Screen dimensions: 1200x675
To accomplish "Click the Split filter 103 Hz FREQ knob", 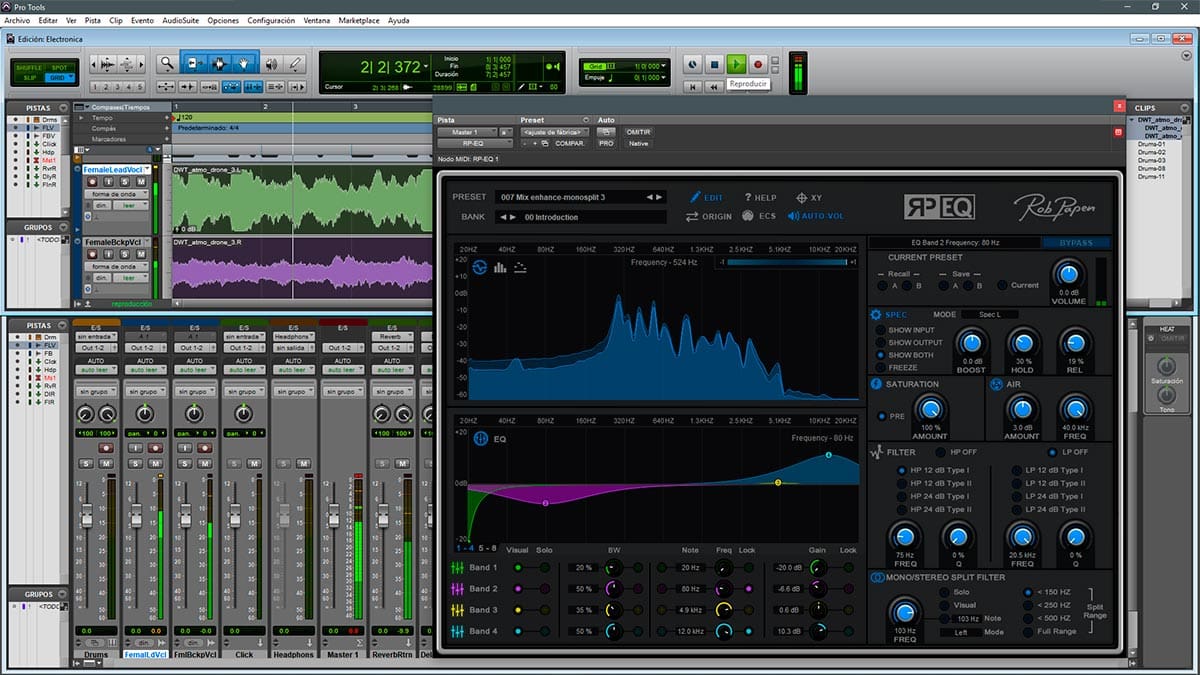I will tap(904, 611).
